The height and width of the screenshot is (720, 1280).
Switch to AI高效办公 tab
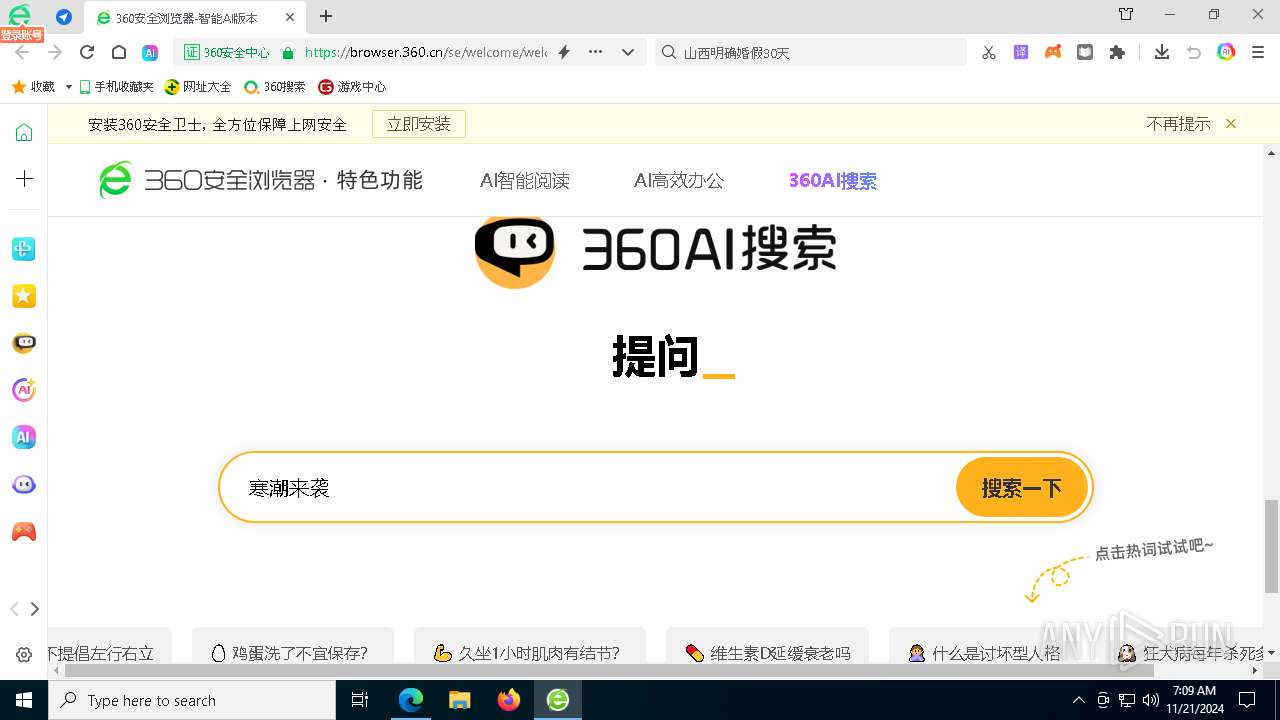pyautogui.click(x=679, y=181)
